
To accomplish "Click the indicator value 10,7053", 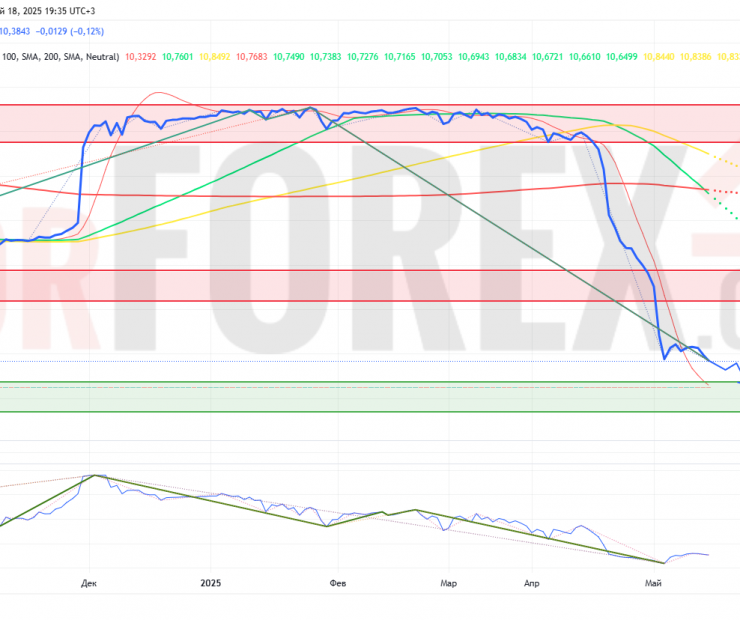I will (x=437, y=57).
